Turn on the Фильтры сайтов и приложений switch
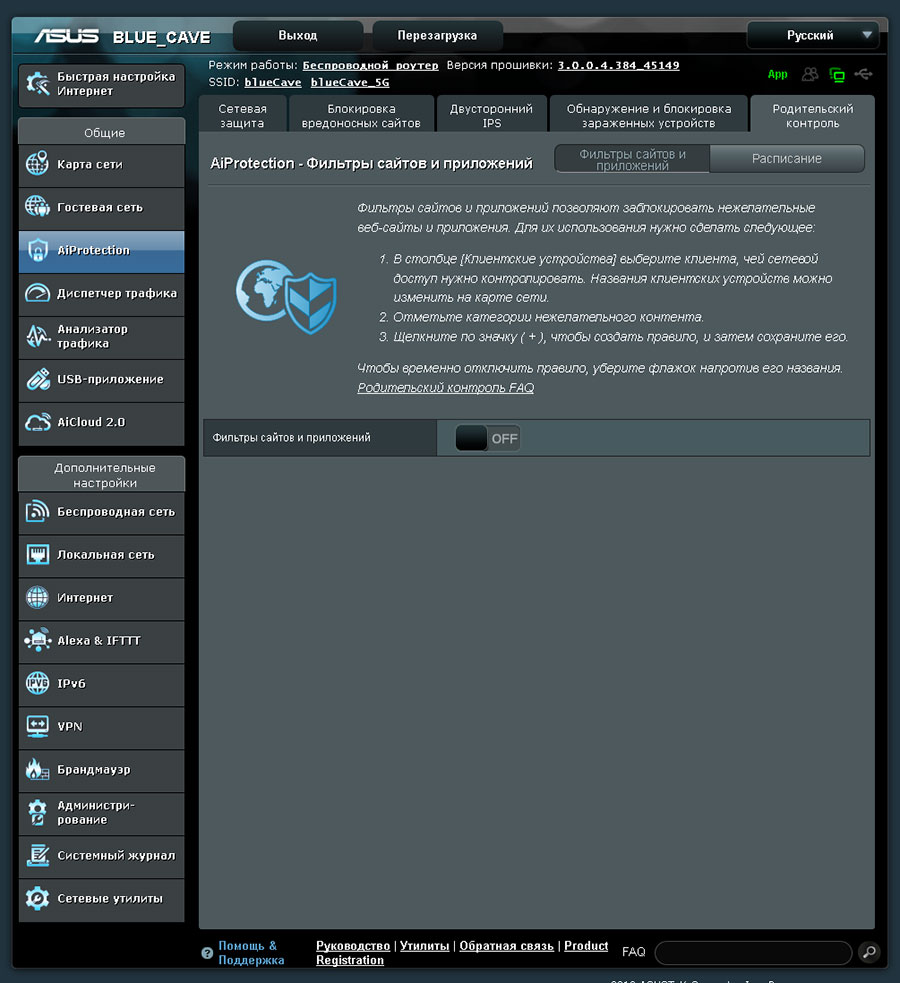 pos(488,438)
